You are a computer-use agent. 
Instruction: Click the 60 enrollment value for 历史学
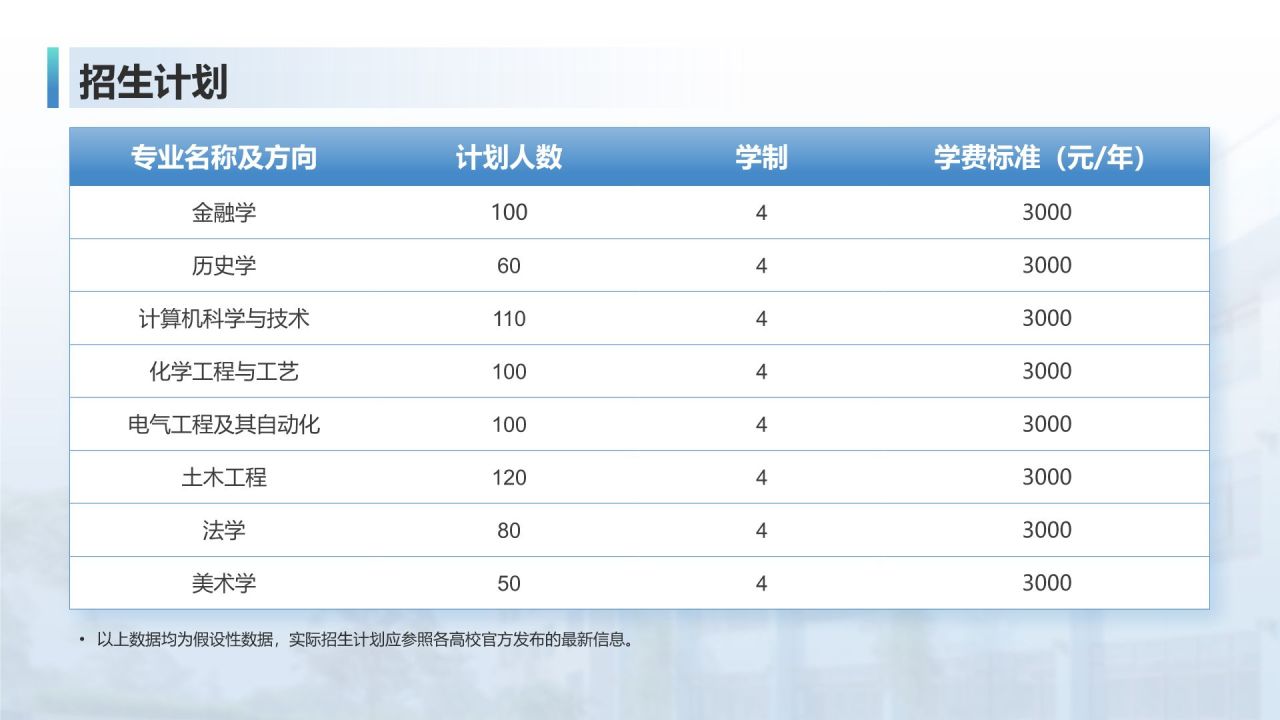[x=509, y=266]
